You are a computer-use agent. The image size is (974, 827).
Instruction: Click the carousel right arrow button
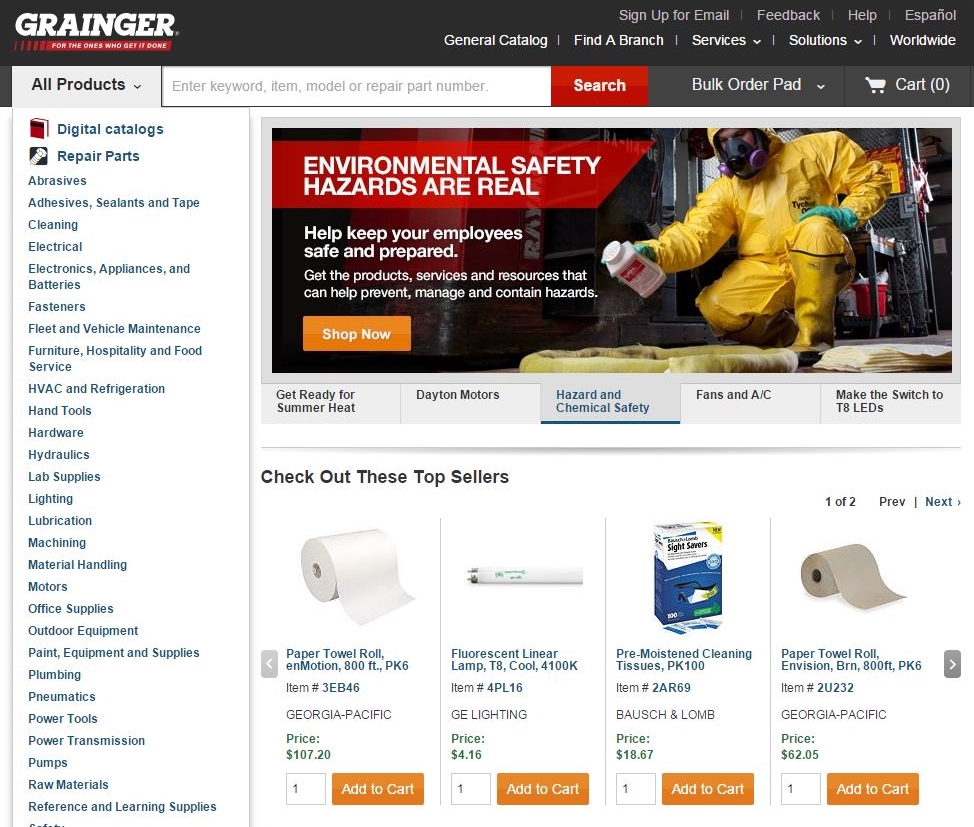tap(952, 664)
